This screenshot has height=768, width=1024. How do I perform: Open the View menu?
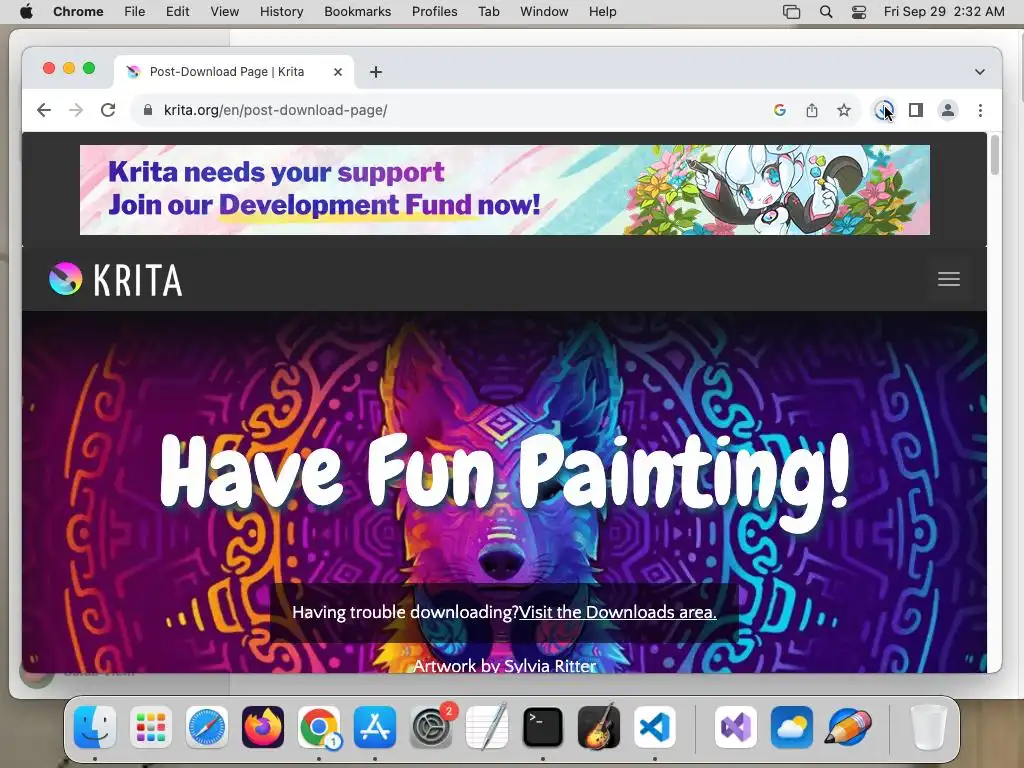pos(225,12)
